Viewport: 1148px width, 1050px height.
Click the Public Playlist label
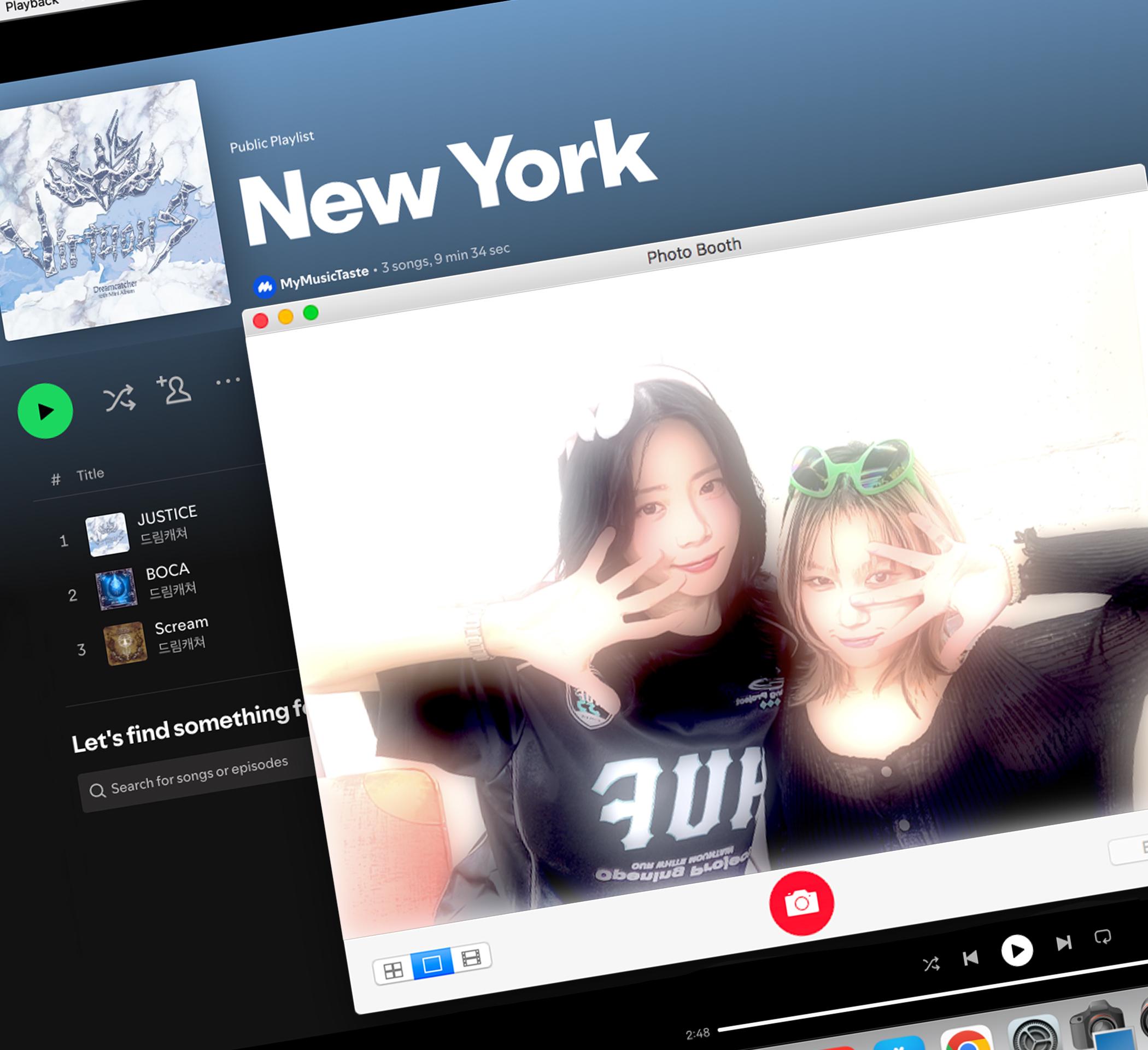click(272, 142)
